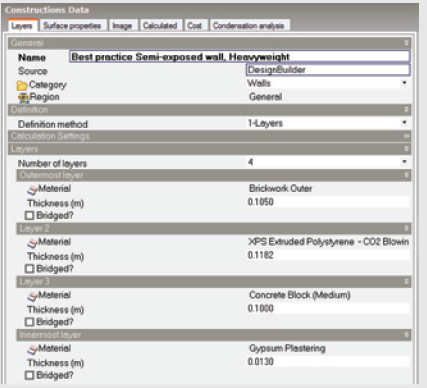
Task: Select the XPS Extruded Polystyrene material value
Action: coord(328,242)
